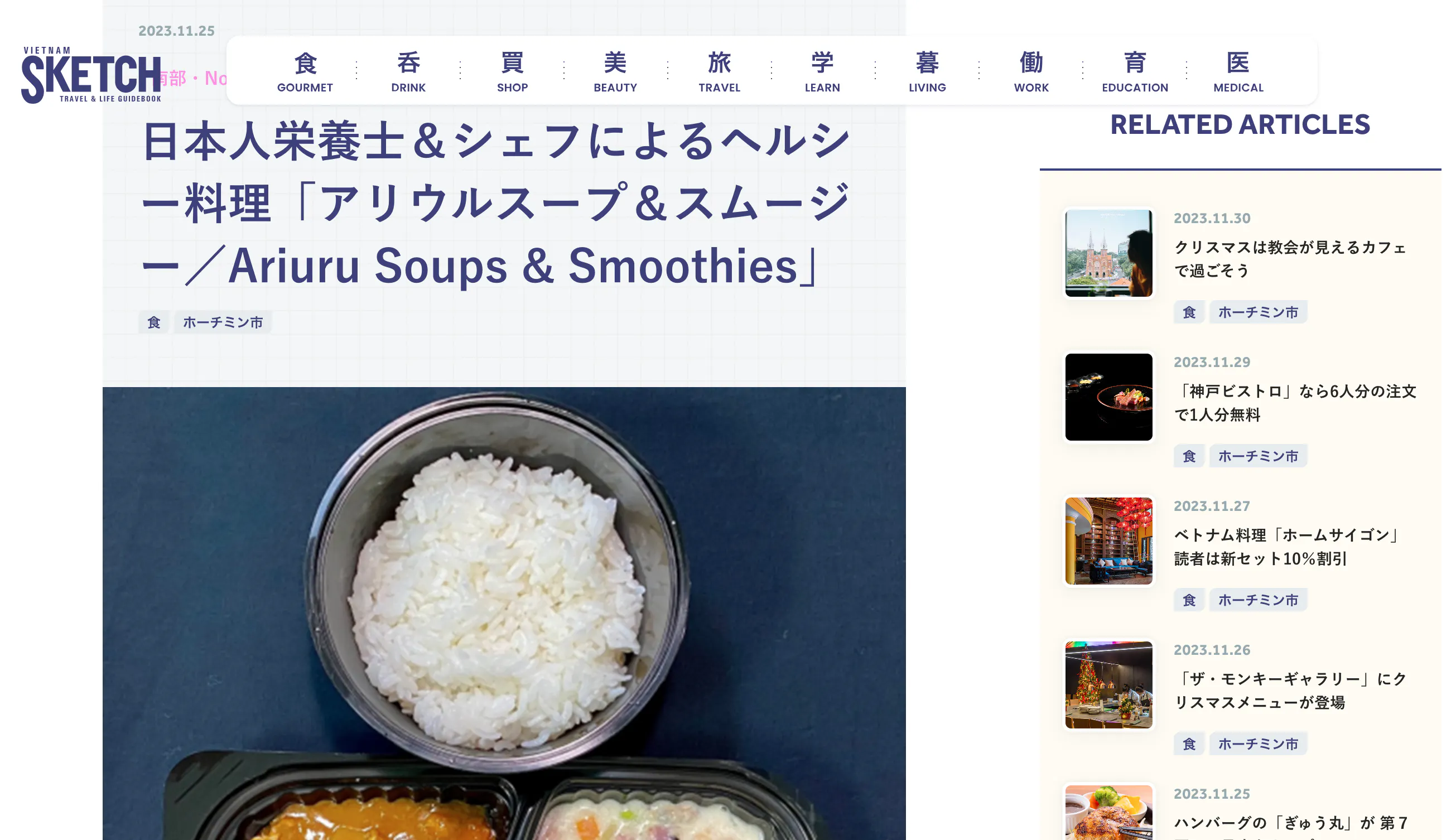The height and width of the screenshot is (840, 1456).
Task: Open the 神戸ビストロ related article link
Action: coord(1295,403)
